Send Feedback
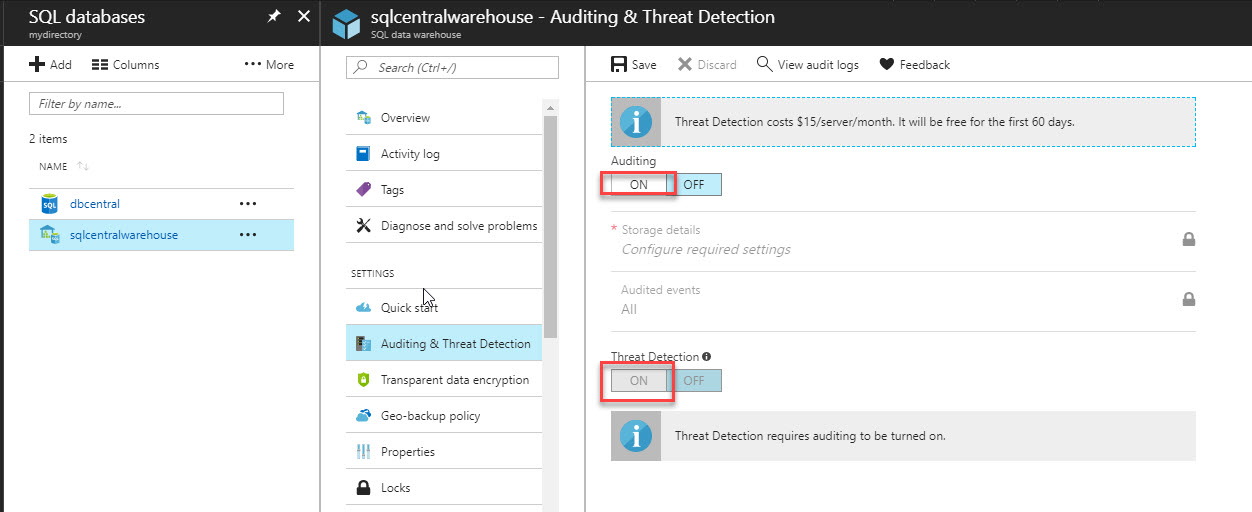The height and width of the screenshot is (512, 1252). pyautogui.click(x=915, y=64)
